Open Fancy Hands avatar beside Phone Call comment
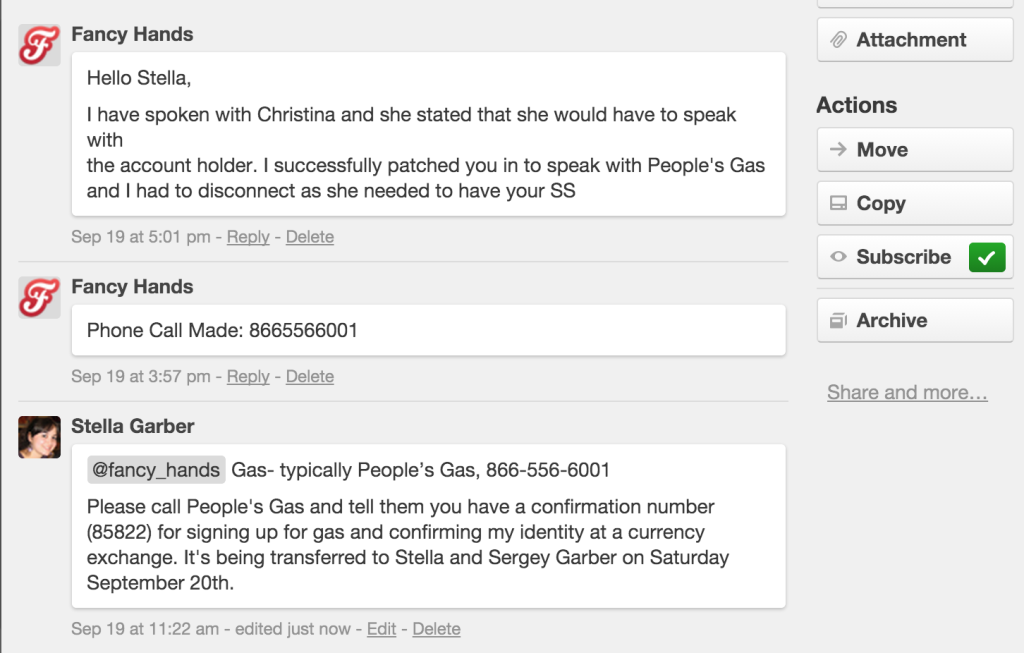 click(x=39, y=298)
